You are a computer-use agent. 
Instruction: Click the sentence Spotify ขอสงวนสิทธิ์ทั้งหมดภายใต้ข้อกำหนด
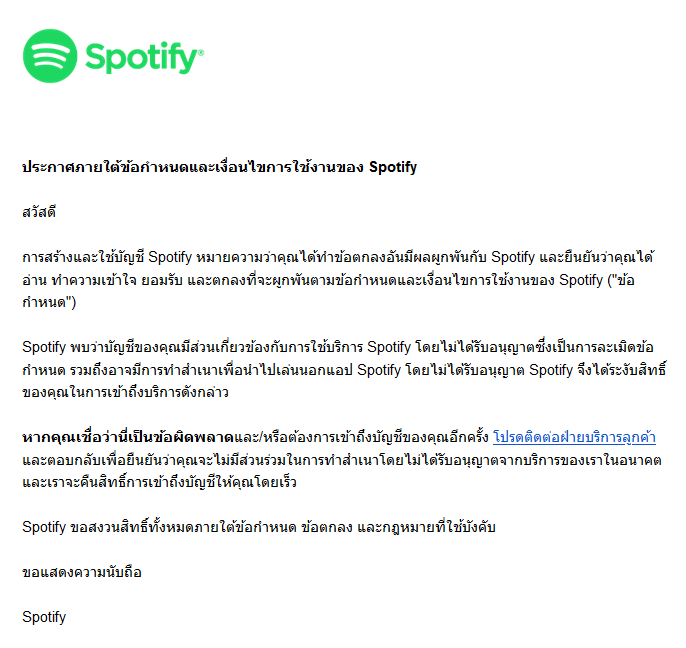[260, 527]
